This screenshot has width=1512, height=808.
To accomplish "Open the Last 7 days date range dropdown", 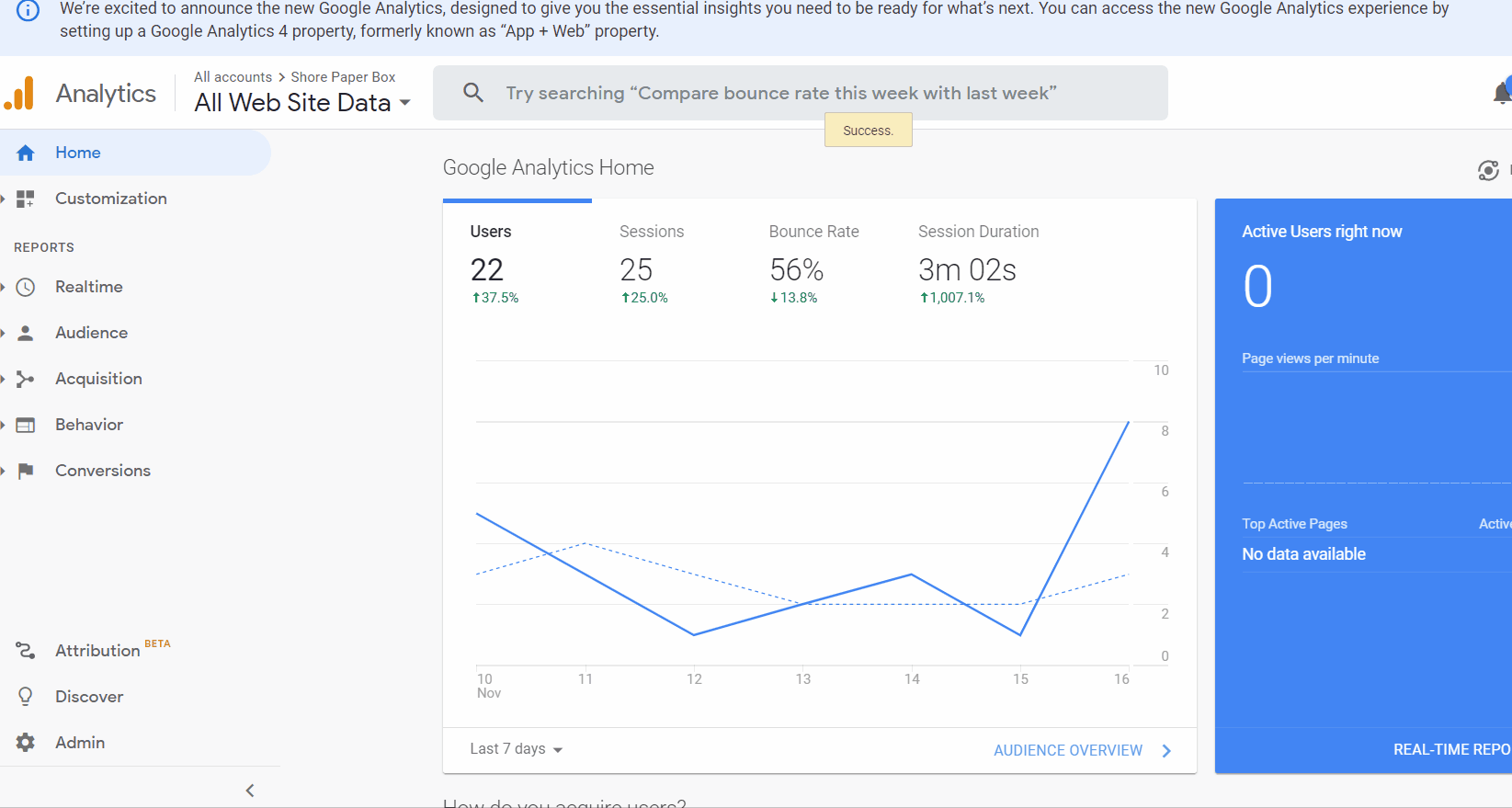I will 516,749.
